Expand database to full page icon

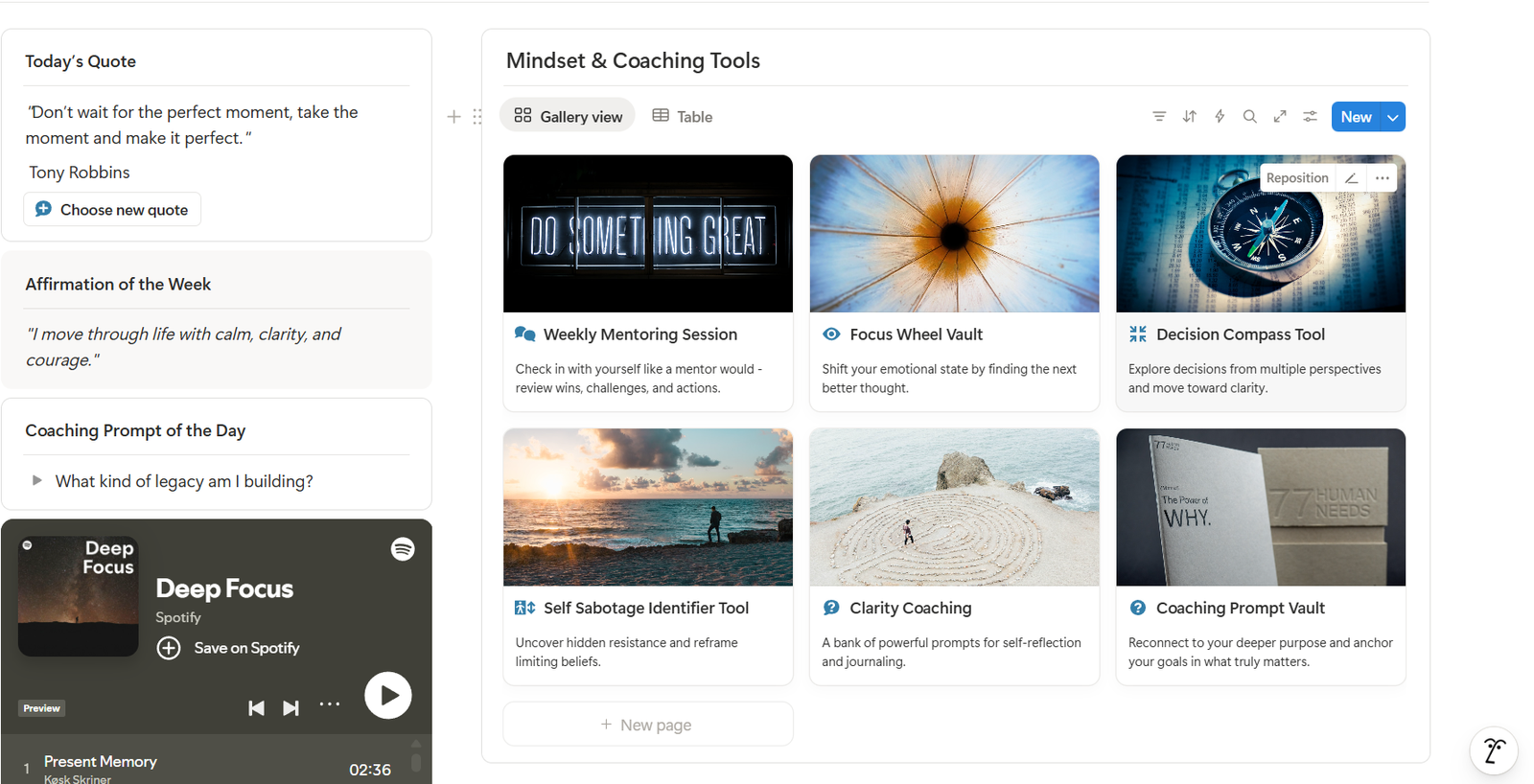(x=1280, y=117)
